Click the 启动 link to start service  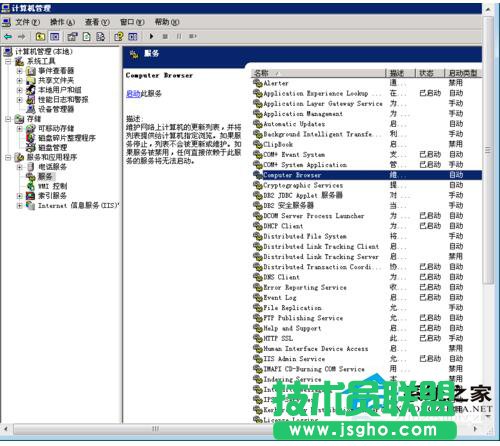point(133,94)
